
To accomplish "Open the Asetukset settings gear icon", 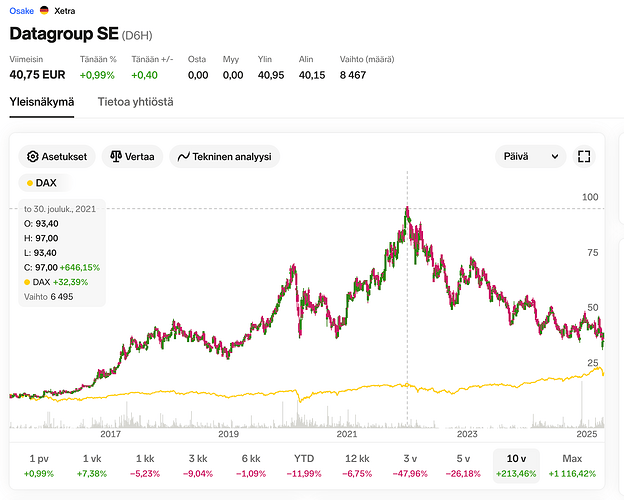I will click(33, 157).
